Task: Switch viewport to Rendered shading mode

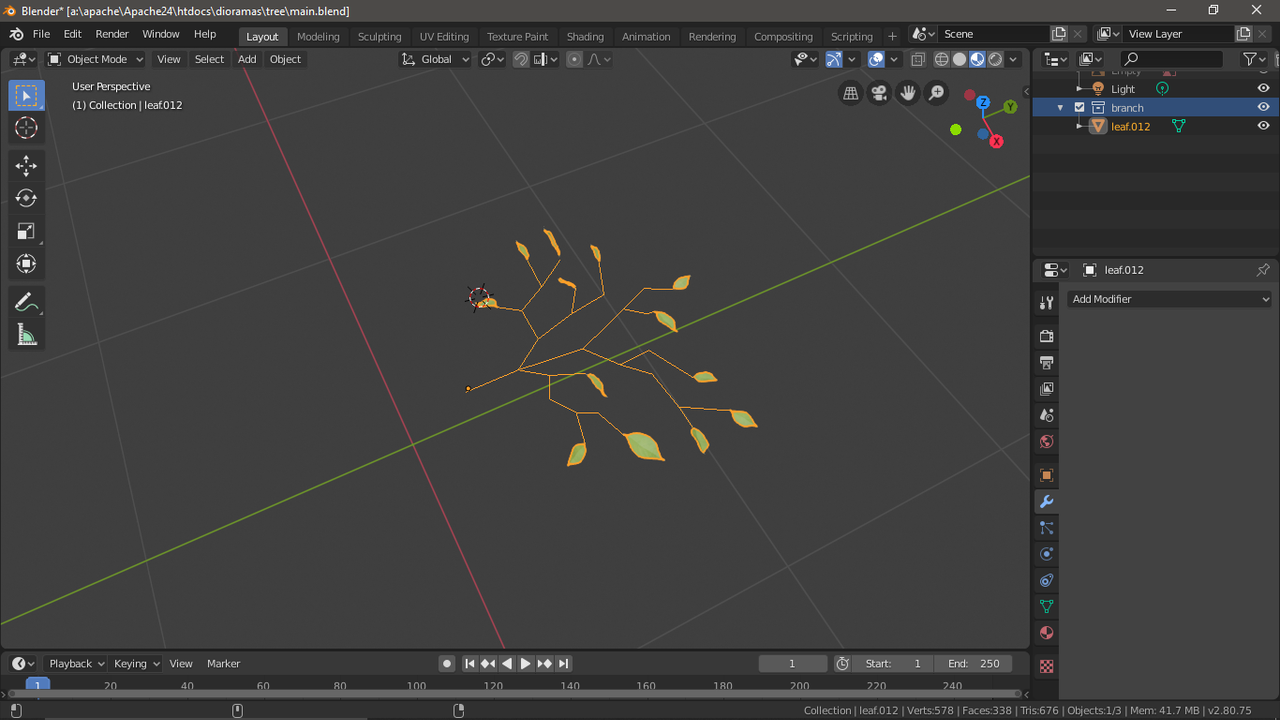Action: click(x=994, y=59)
